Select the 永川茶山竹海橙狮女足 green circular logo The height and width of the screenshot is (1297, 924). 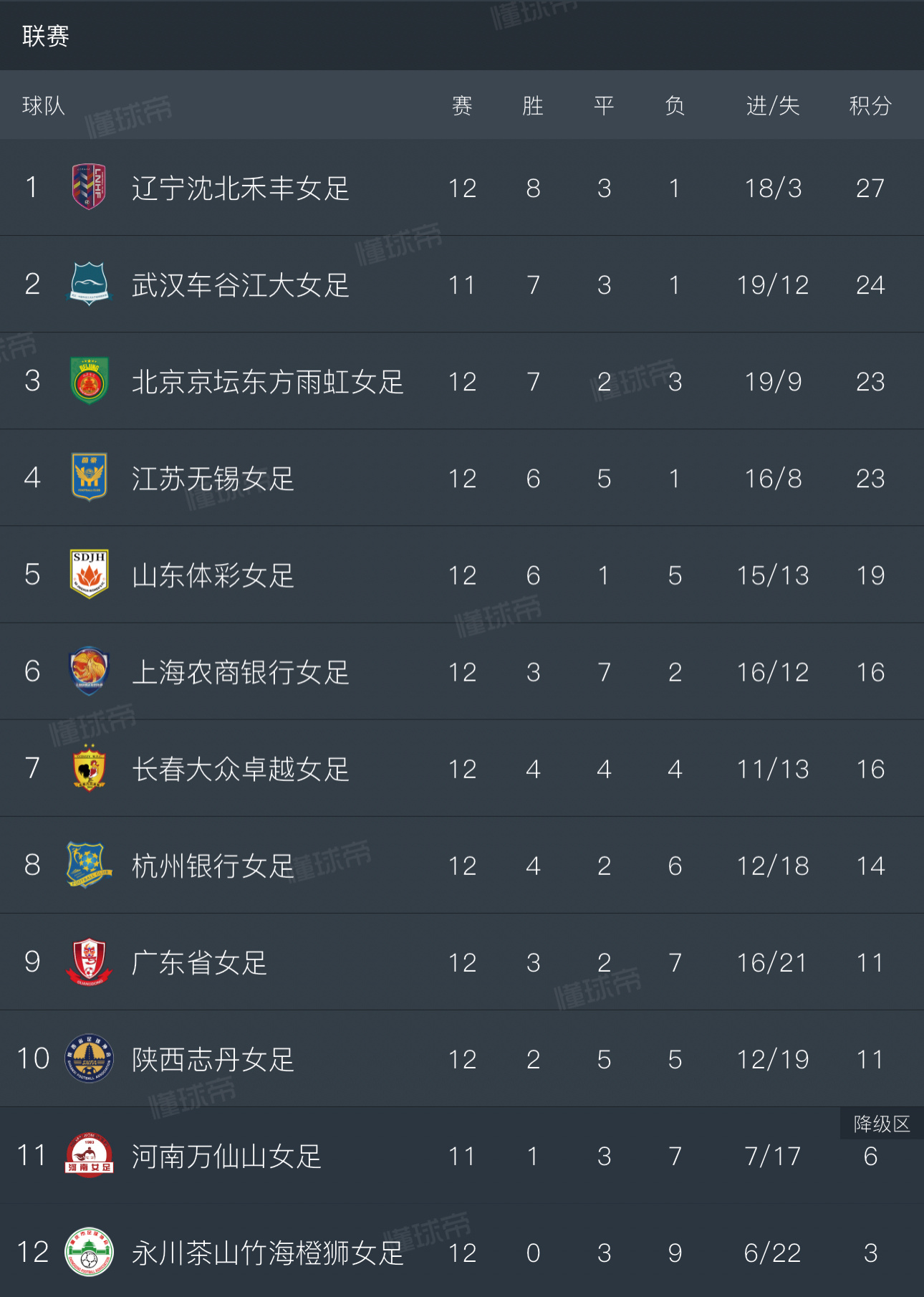(89, 1252)
